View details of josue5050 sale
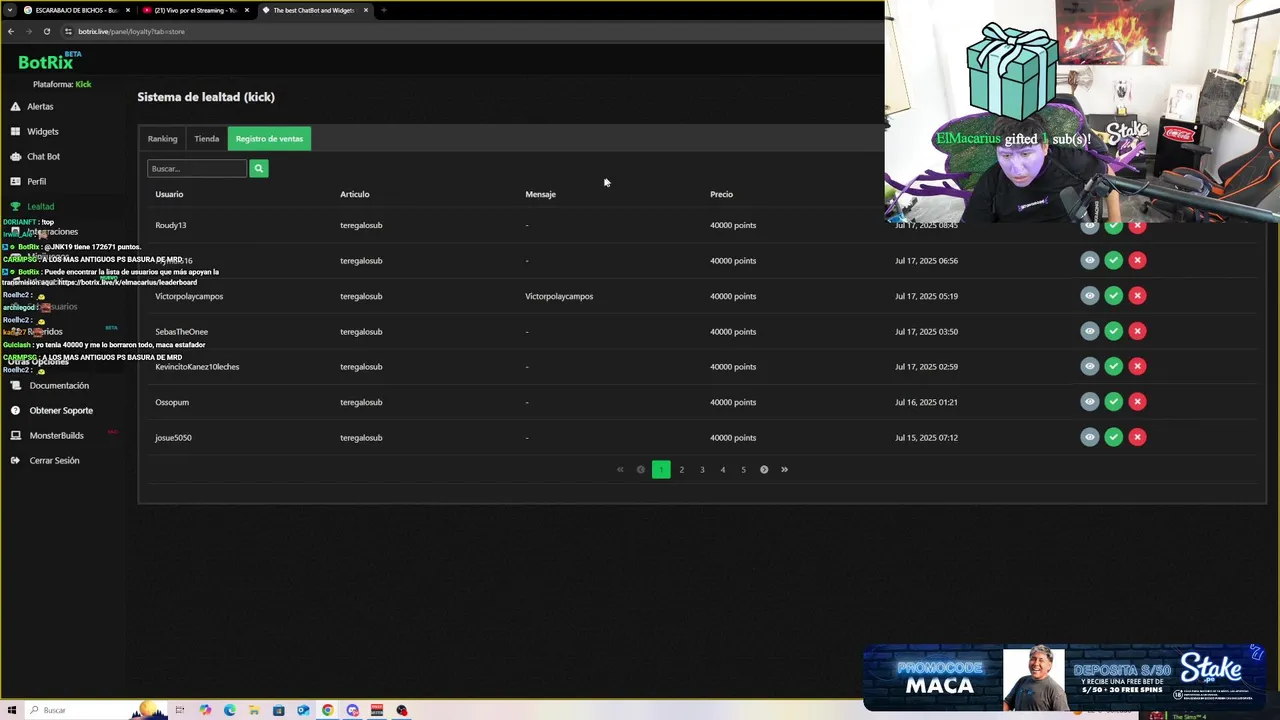This screenshot has width=1280, height=720. (x=1089, y=437)
